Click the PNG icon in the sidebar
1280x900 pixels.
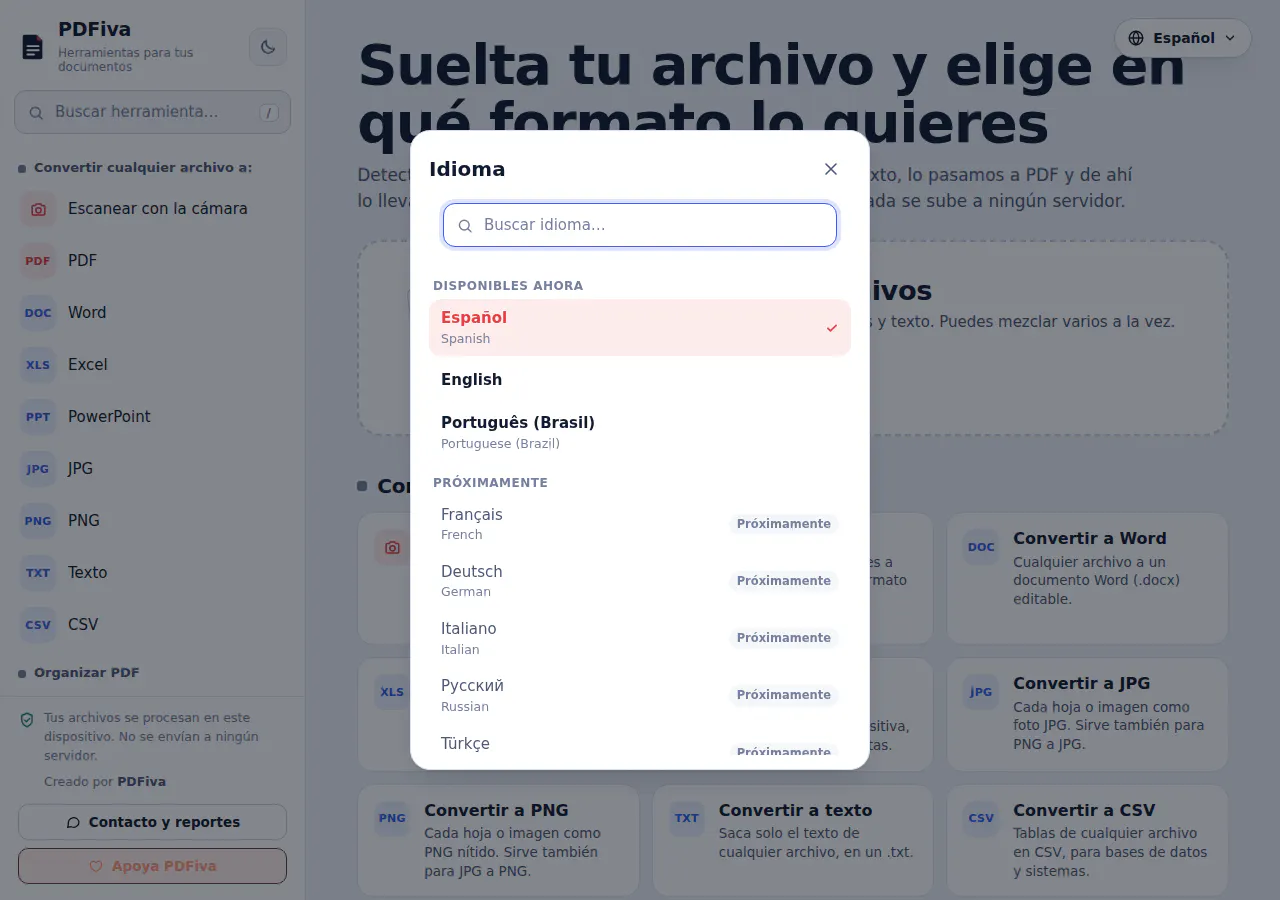pyautogui.click(x=38, y=521)
